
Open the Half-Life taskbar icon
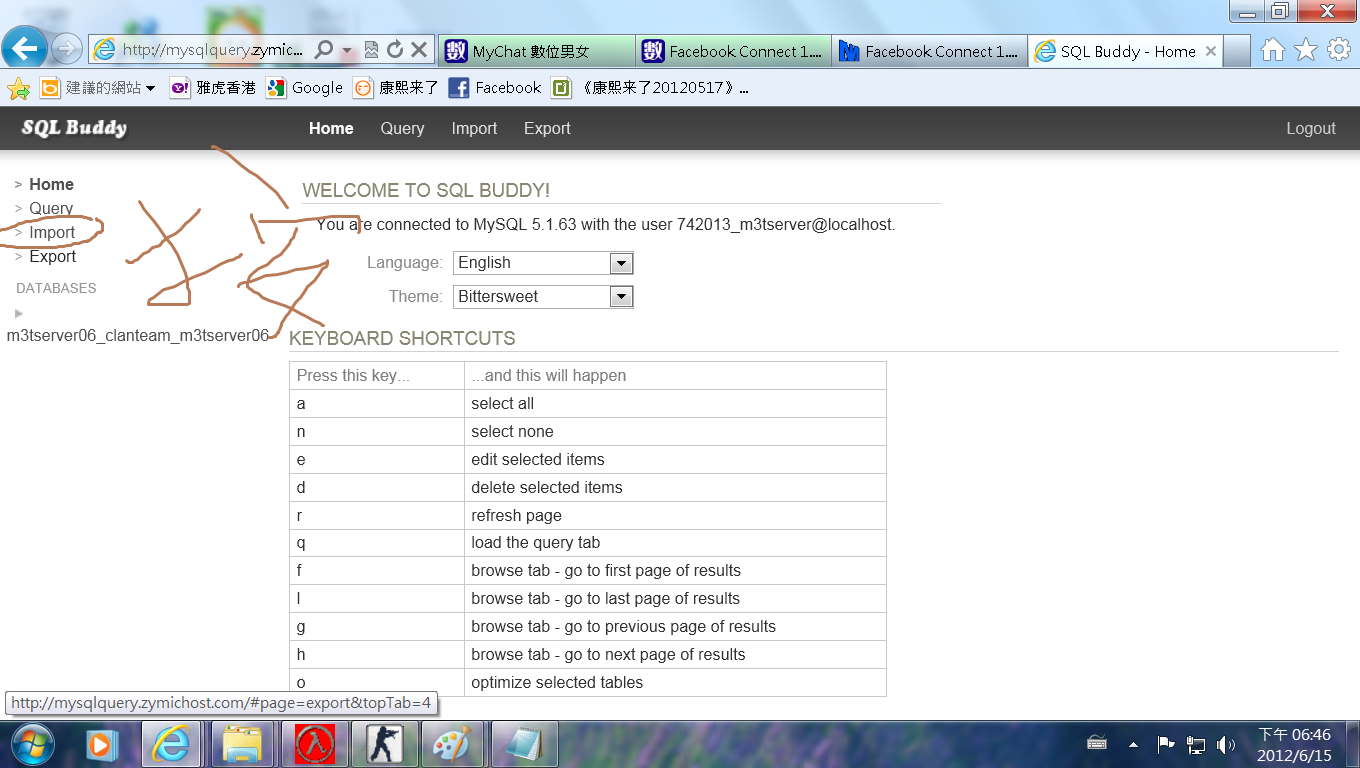[x=315, y=744]
